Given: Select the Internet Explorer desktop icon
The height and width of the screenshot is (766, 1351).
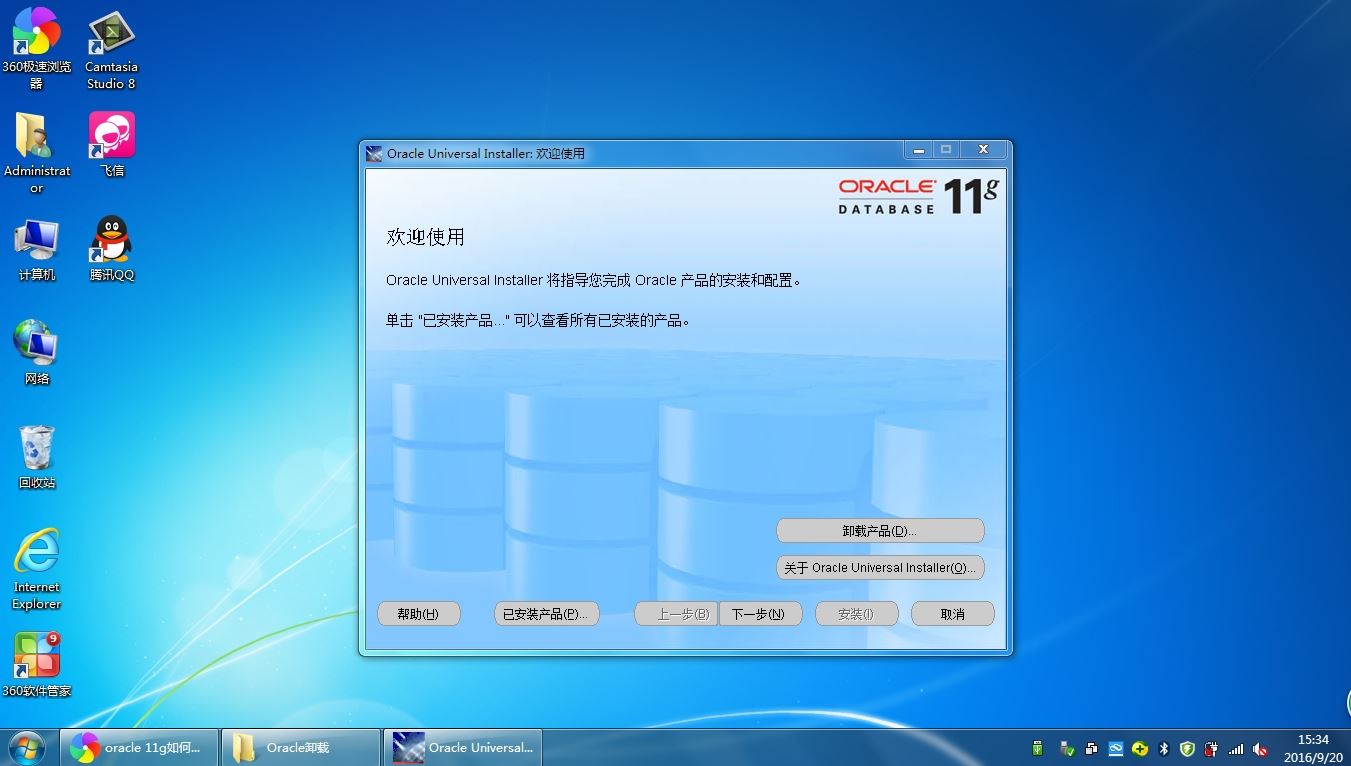Looking at the screenshot, I should click(x=36, y=568).
